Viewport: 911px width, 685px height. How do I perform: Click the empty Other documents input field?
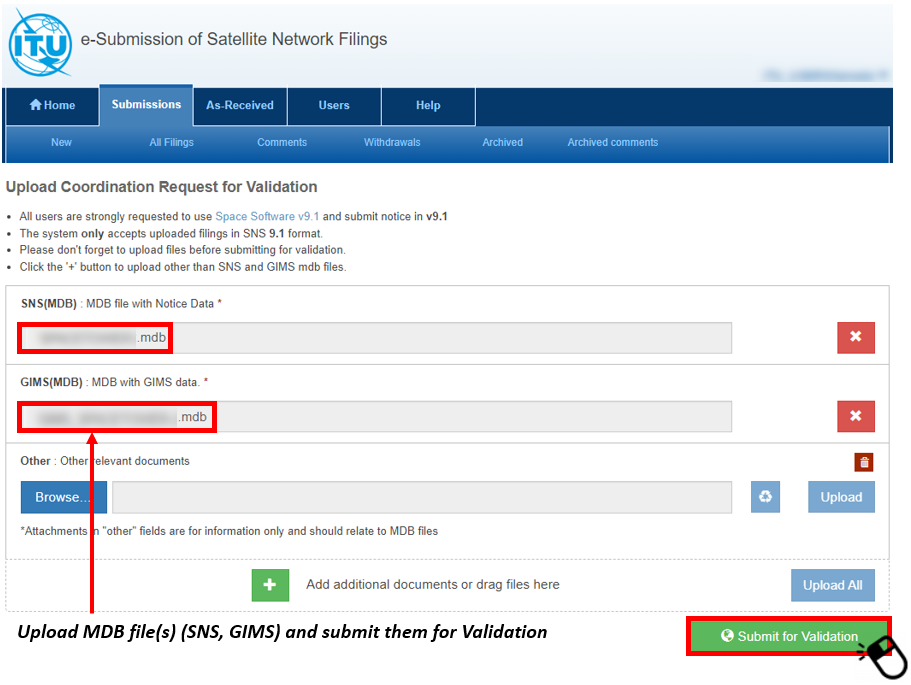click(425, 497)
